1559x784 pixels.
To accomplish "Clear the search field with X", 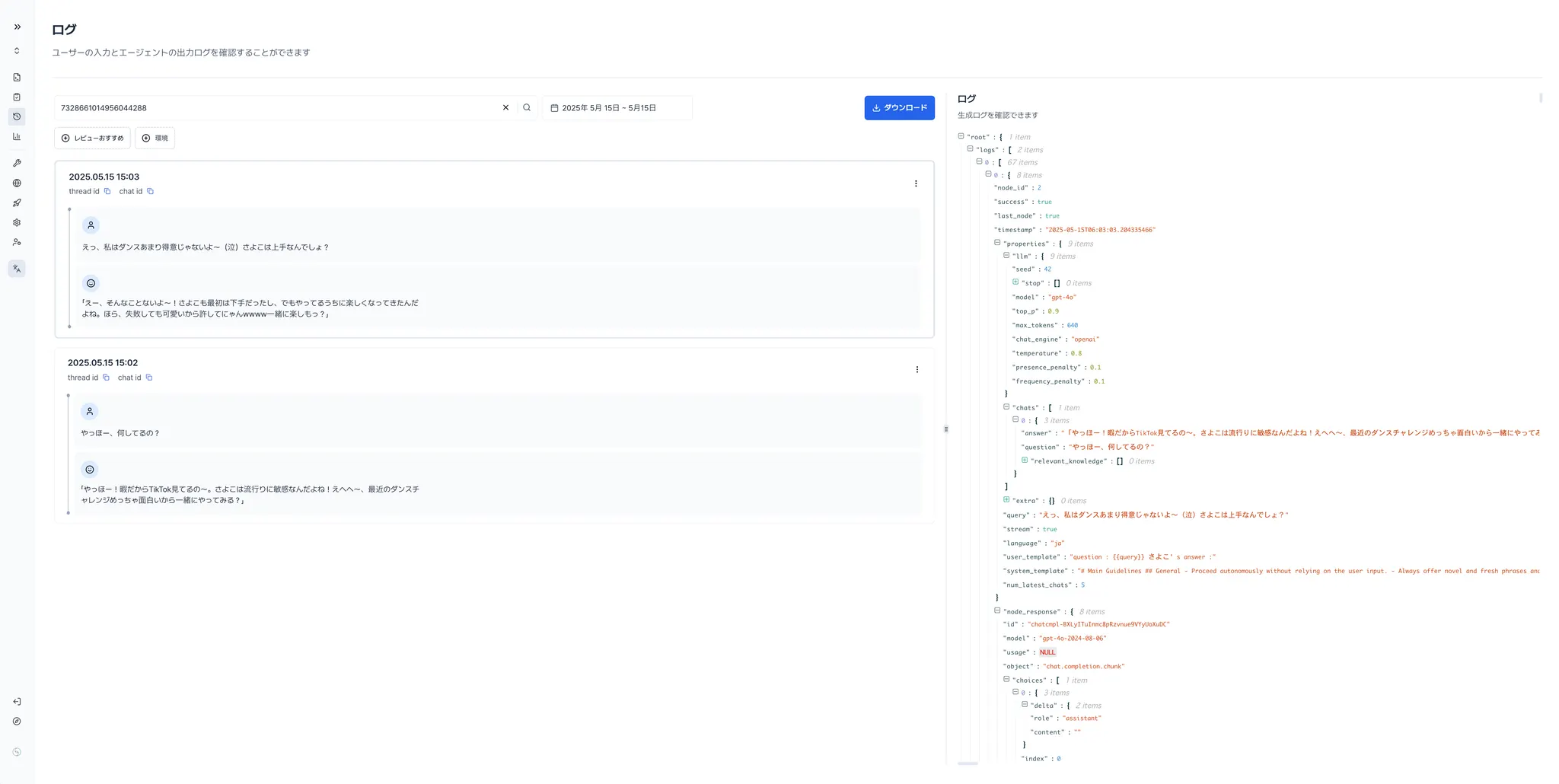I will pos(505,108).
